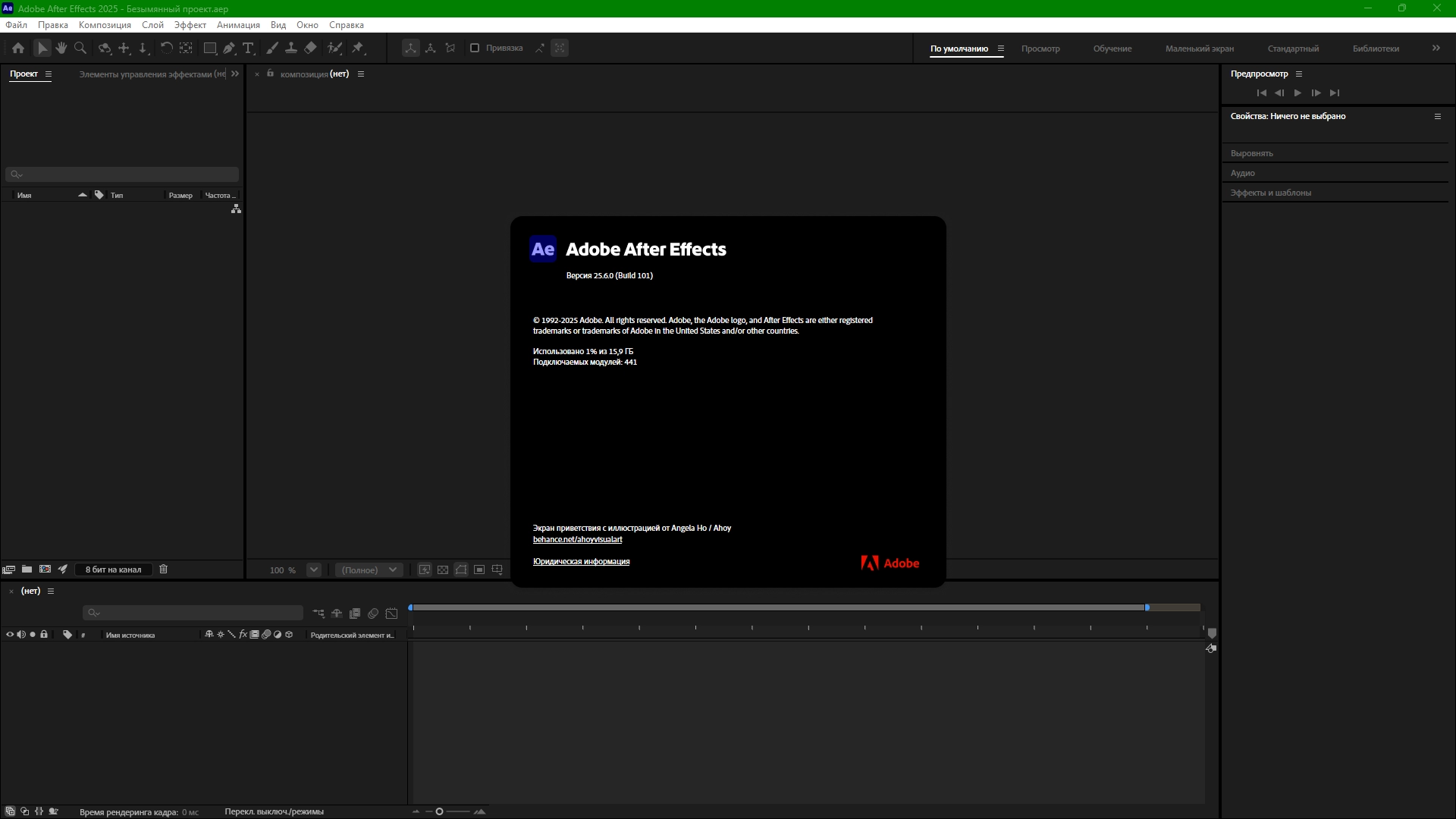
Task: Select the Horizontal Type tool
Action: [x=248, y=48]
